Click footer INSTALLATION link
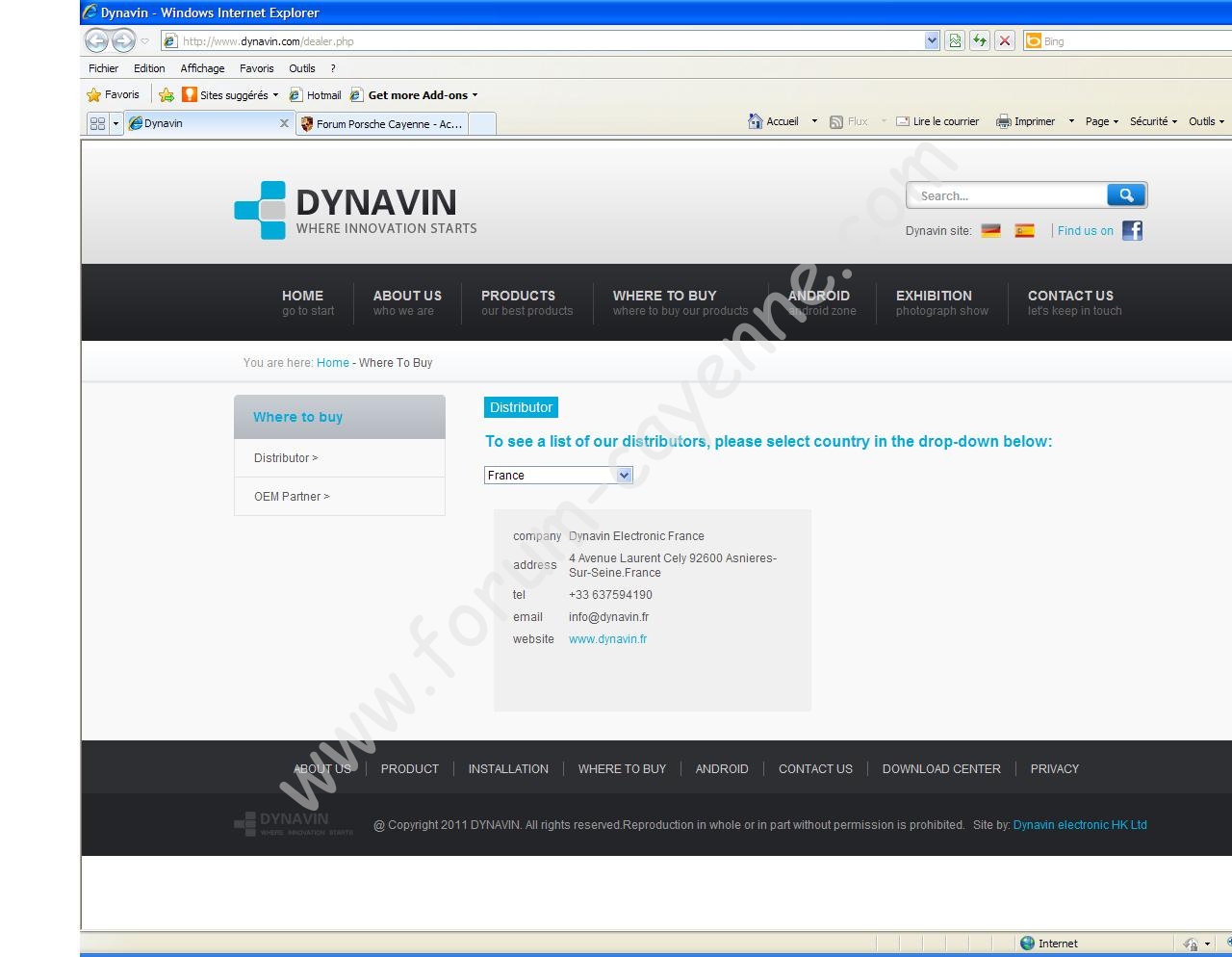 pyautogui.click(x=508, y=769)
